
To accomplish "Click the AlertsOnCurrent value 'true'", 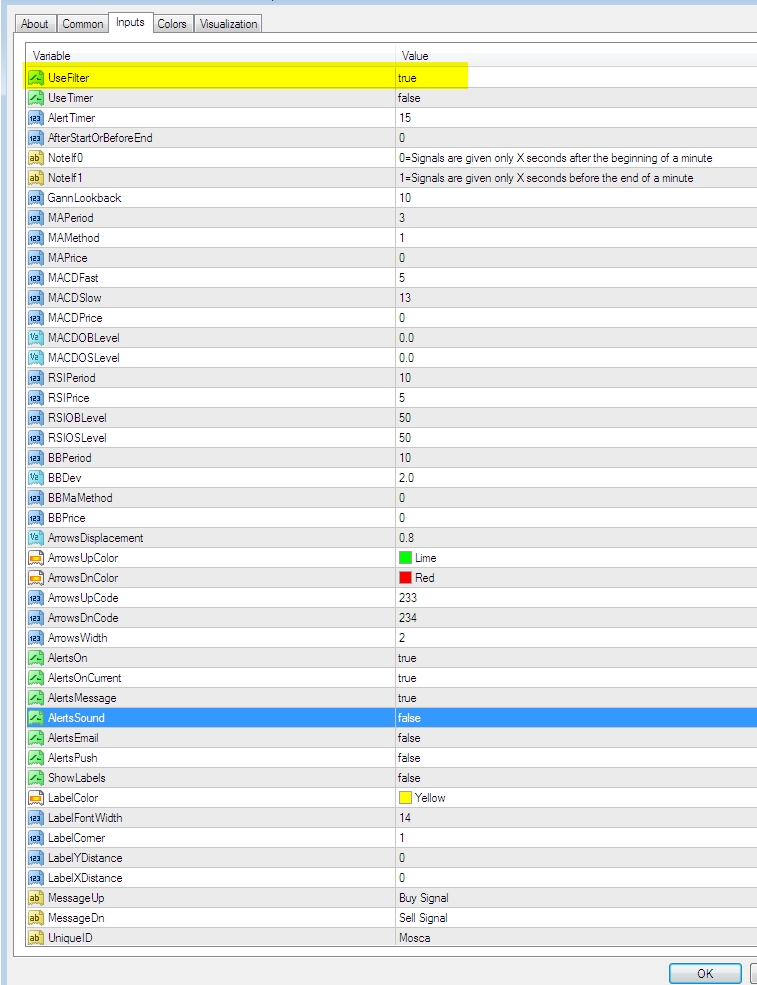I will (x=407, y=678).
